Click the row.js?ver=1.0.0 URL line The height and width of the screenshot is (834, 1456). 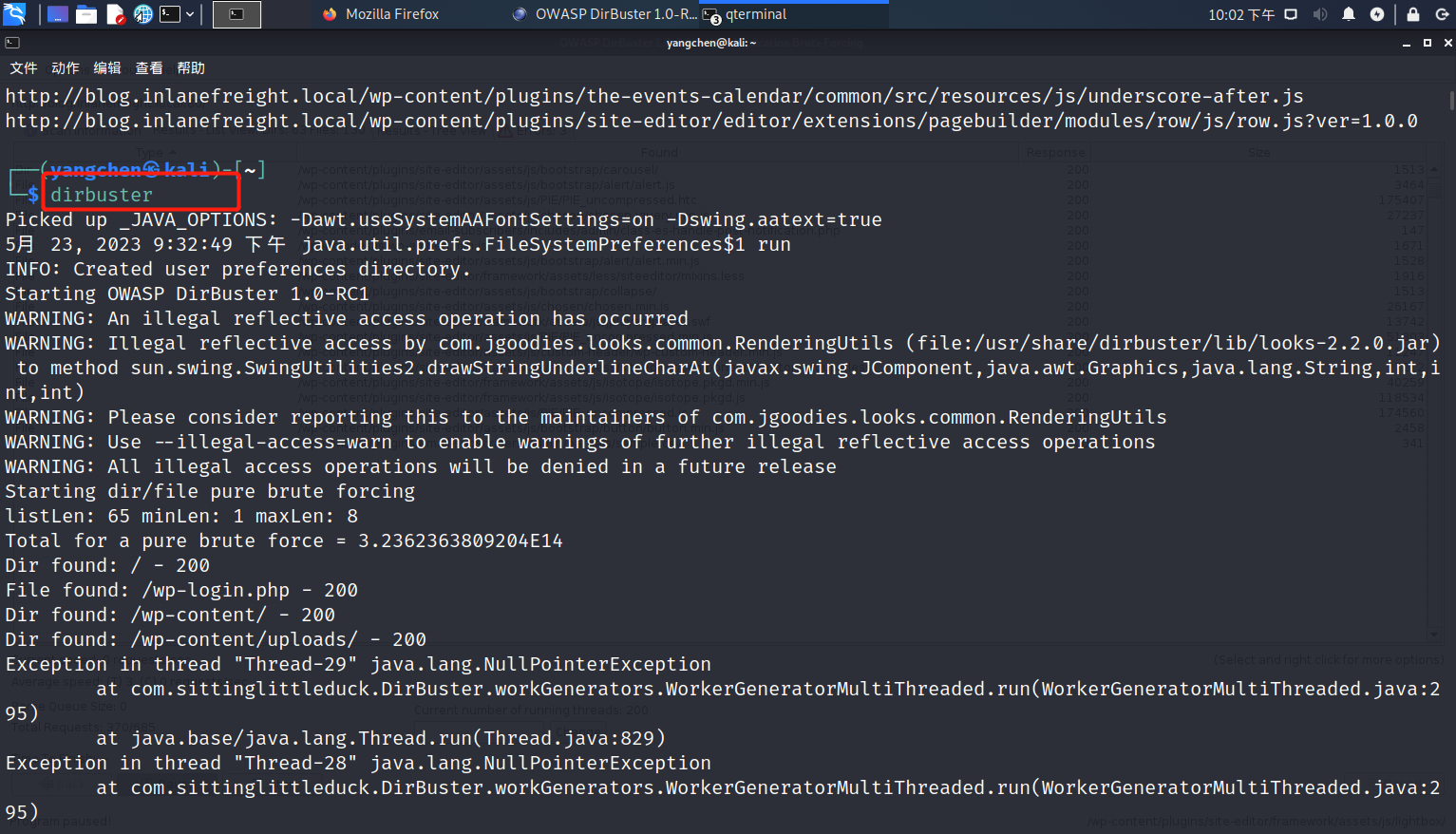click(x=711, y=121)
